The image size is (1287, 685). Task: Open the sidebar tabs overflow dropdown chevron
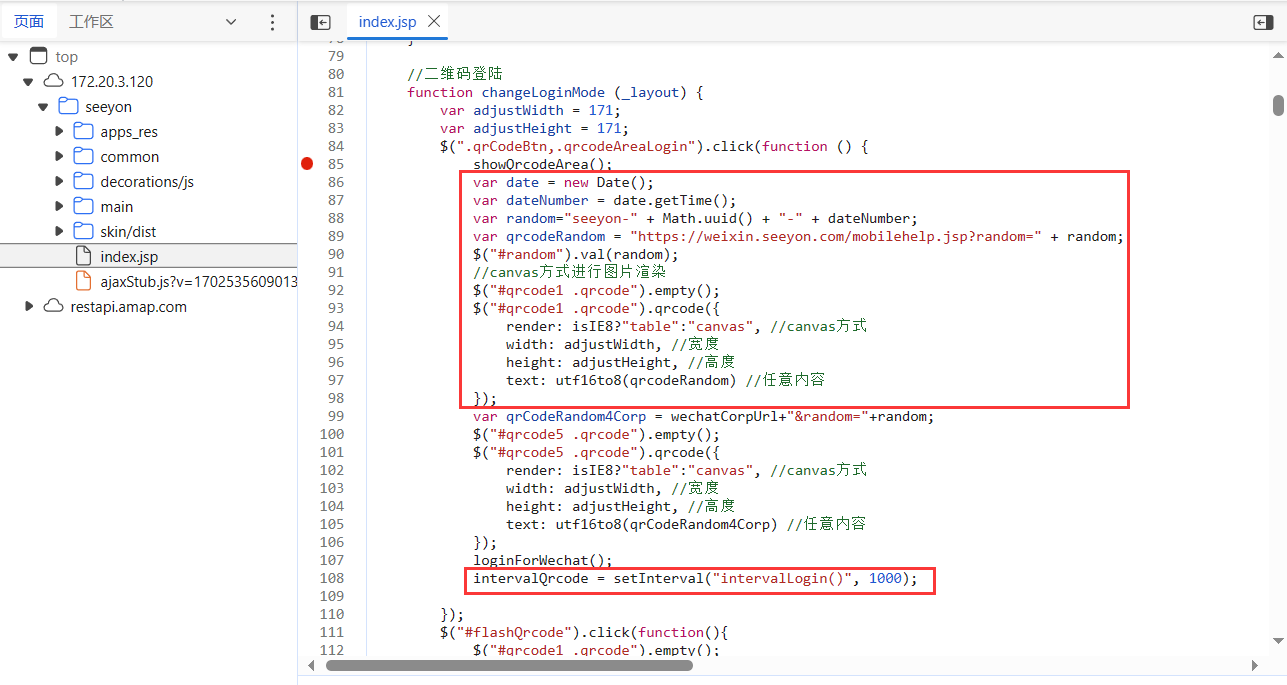231,22
